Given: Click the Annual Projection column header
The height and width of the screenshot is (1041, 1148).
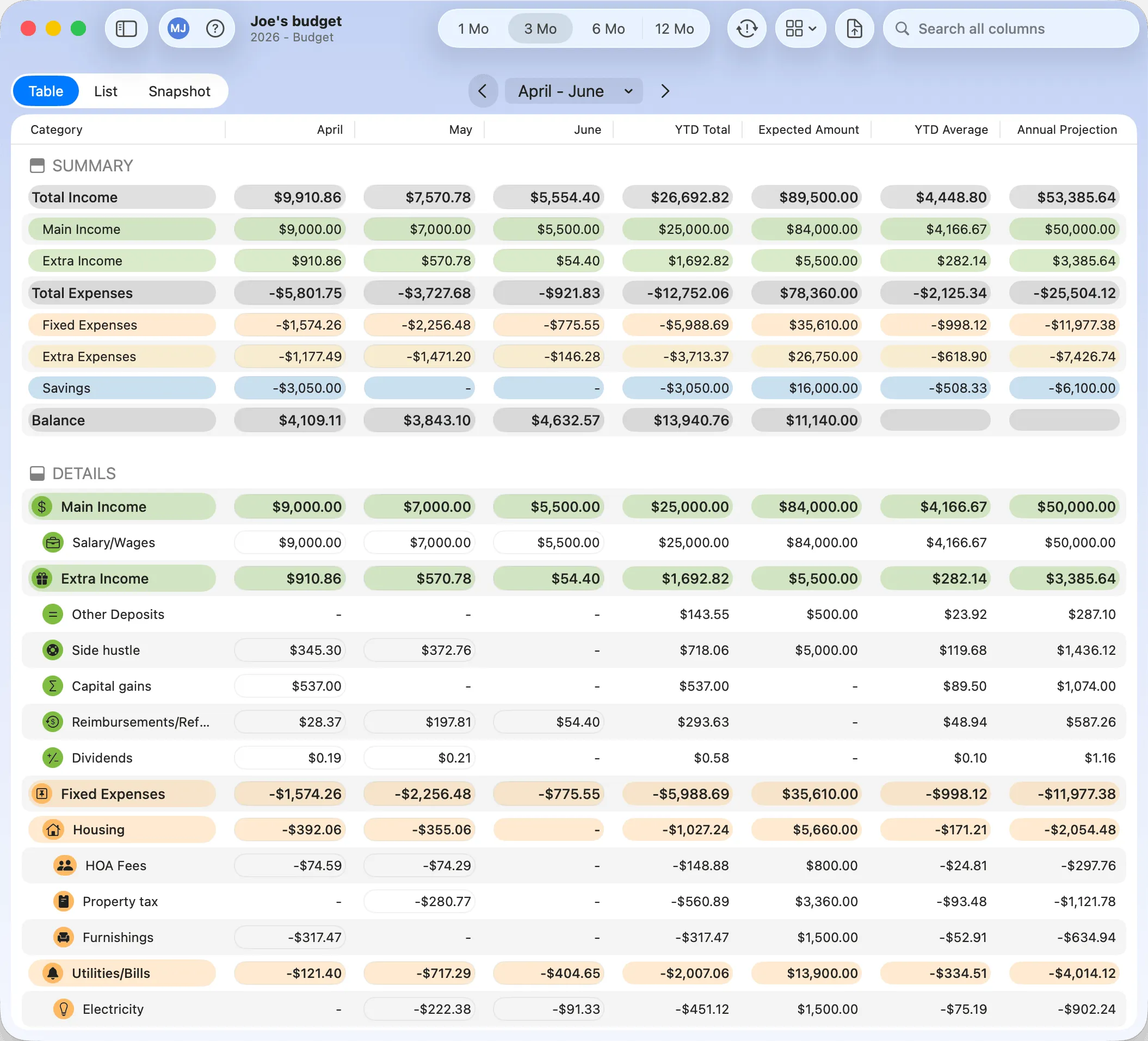Looking at the screenshot, I should (1067, 130).
